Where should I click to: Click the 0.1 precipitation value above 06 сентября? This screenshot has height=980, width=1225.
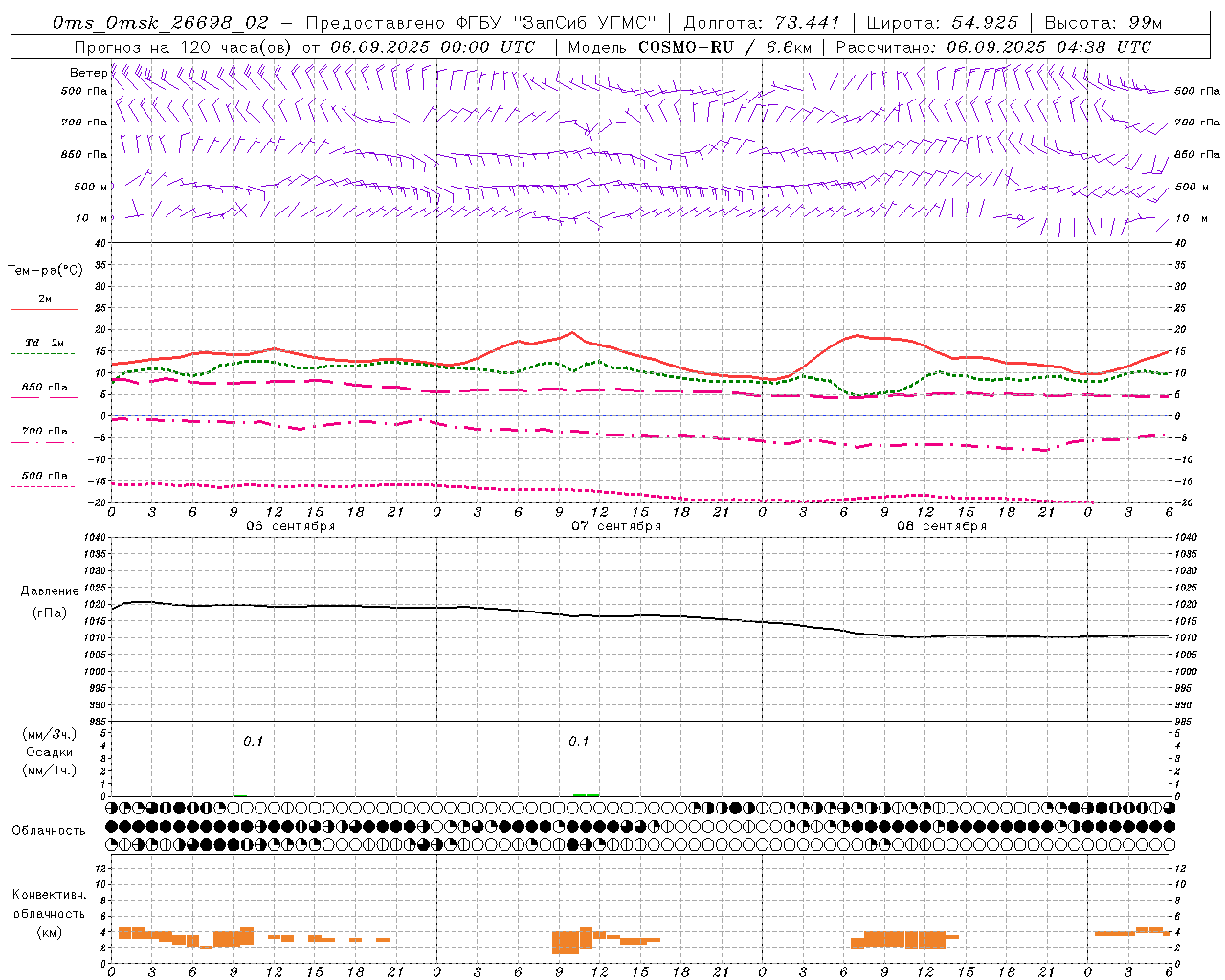point(253,741)
